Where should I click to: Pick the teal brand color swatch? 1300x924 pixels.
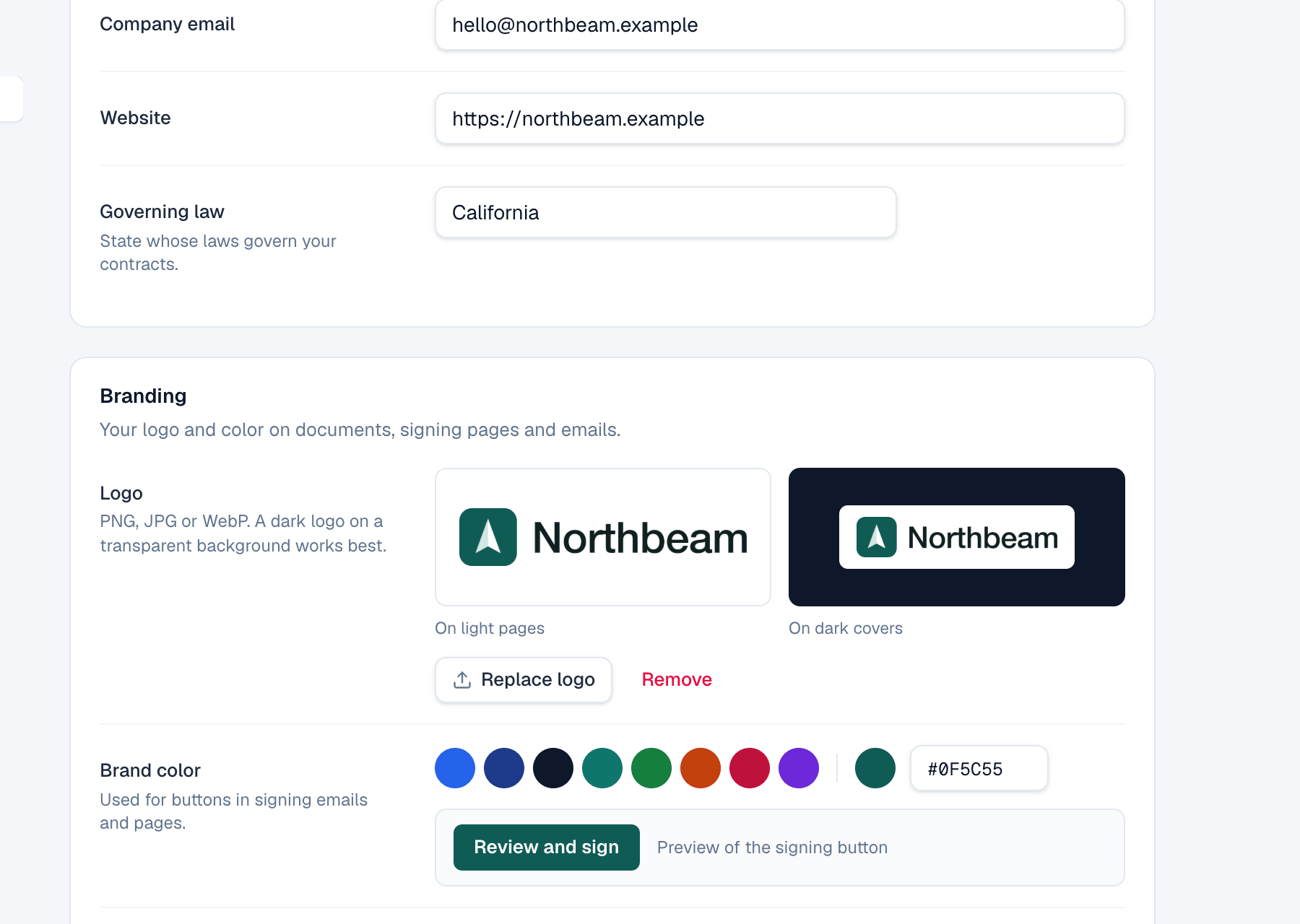tap(602, 768)
